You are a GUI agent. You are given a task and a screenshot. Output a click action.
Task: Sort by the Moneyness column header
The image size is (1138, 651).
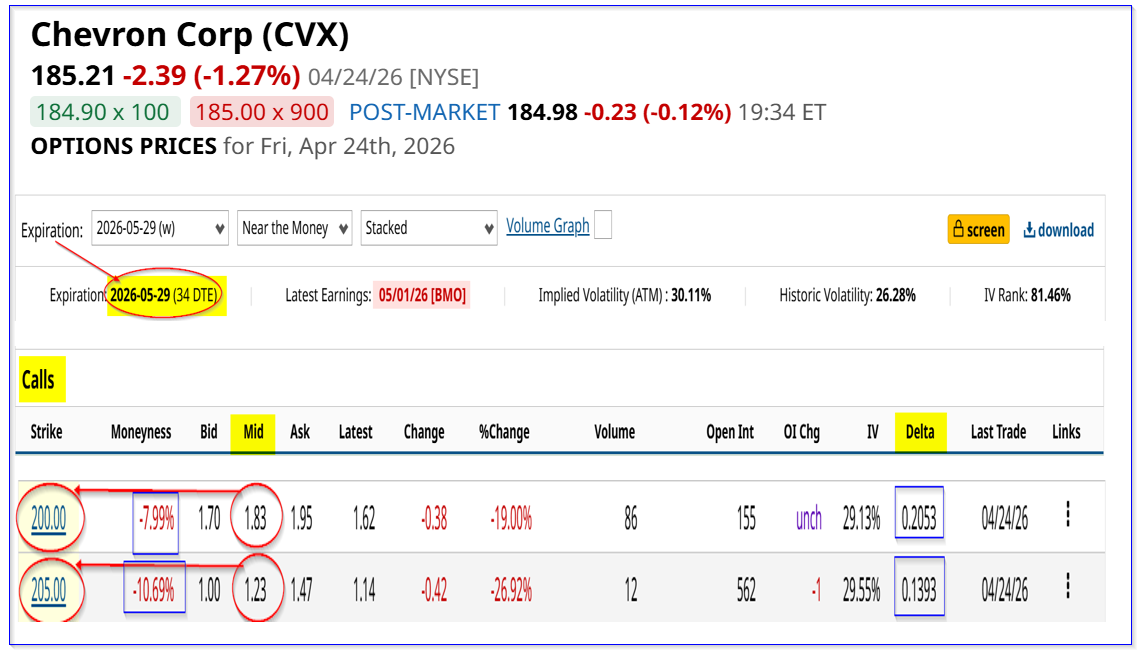(x=141, y=432)
